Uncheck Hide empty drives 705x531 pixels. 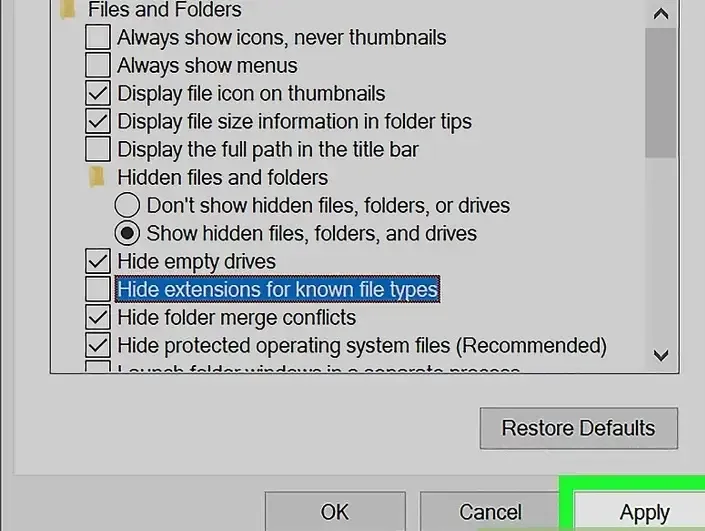click(x=98, y=261)
